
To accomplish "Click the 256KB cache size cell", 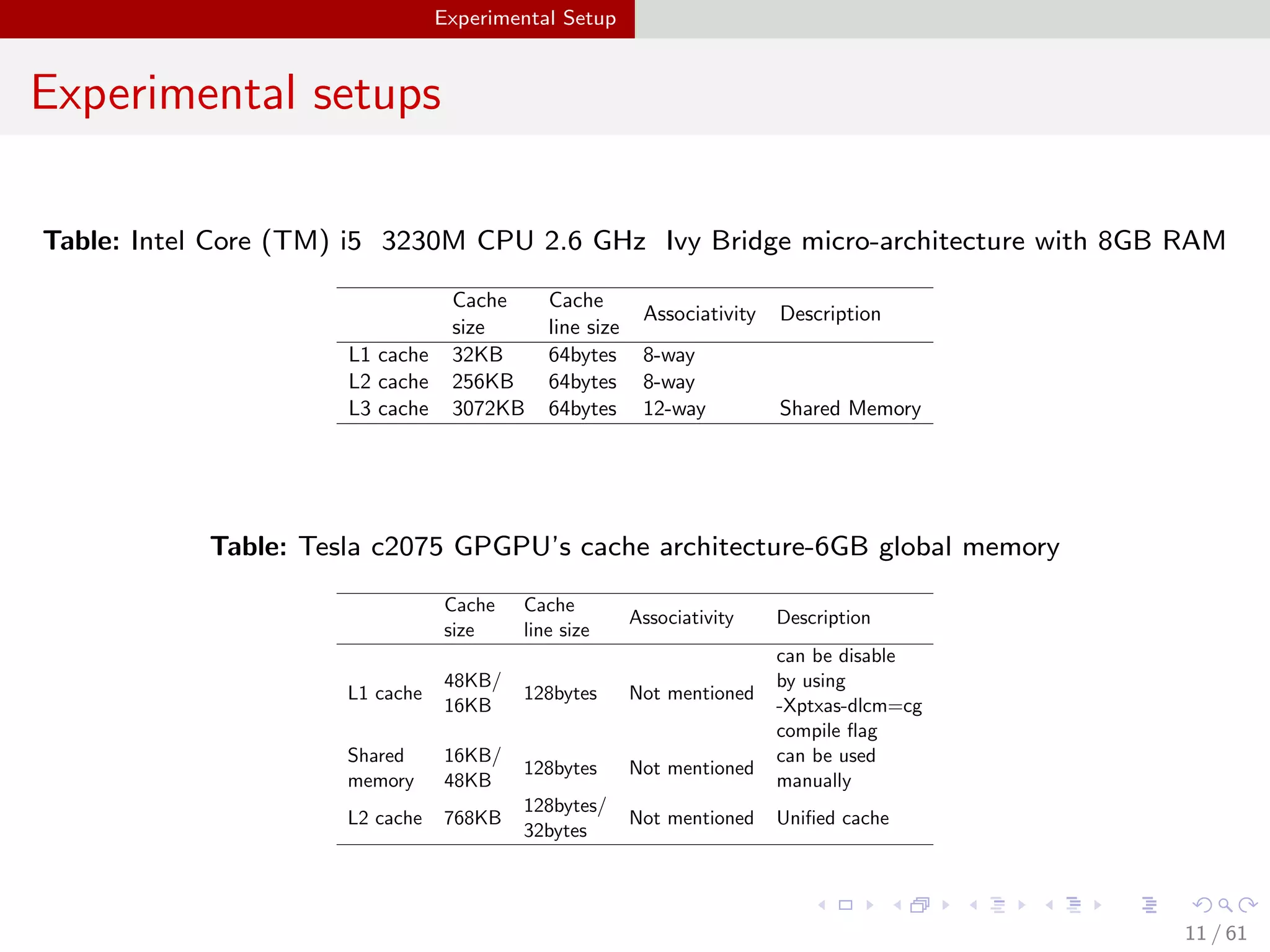I will tap(482, 381).
